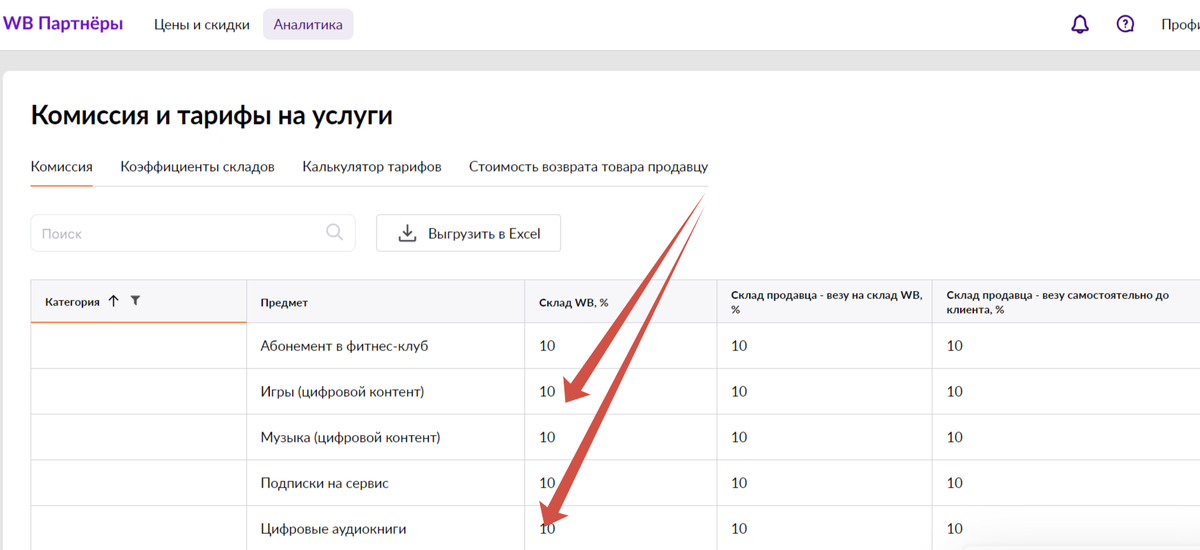Click везу на склад WB value for Игры
This screenshot has height=550, width=1200.
pos(739,392)
